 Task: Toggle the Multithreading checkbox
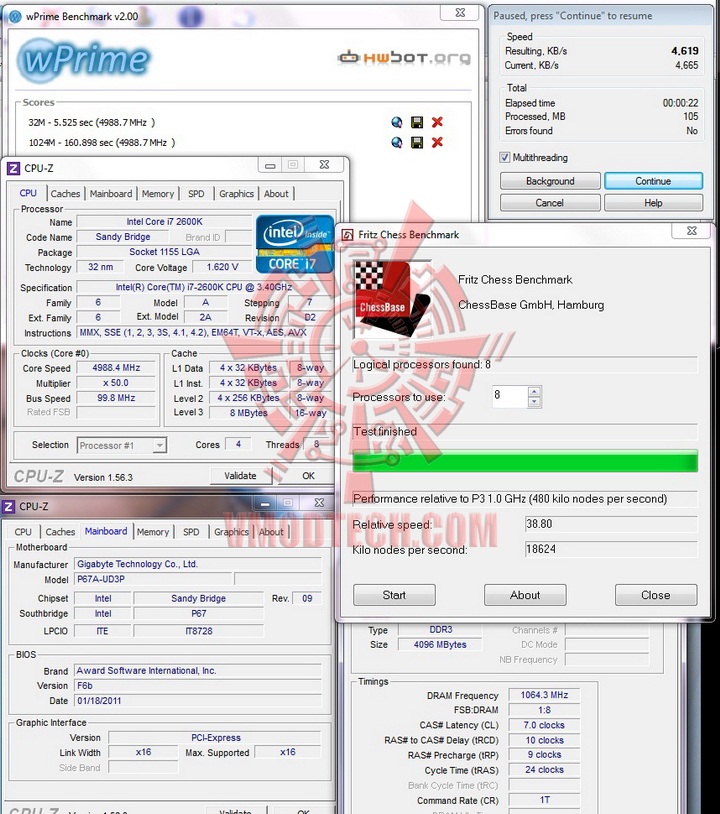coord(504,157)
